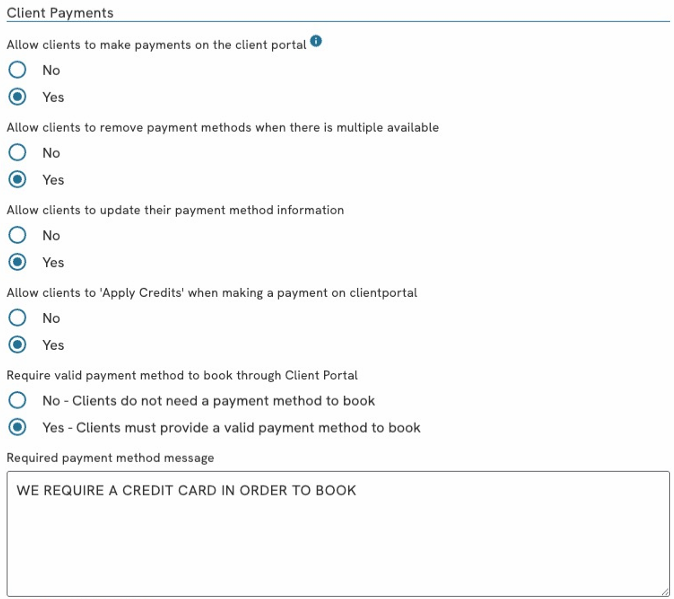Set updating payment method information to No
Screen dimensions: 674x599
pos(16,236)
